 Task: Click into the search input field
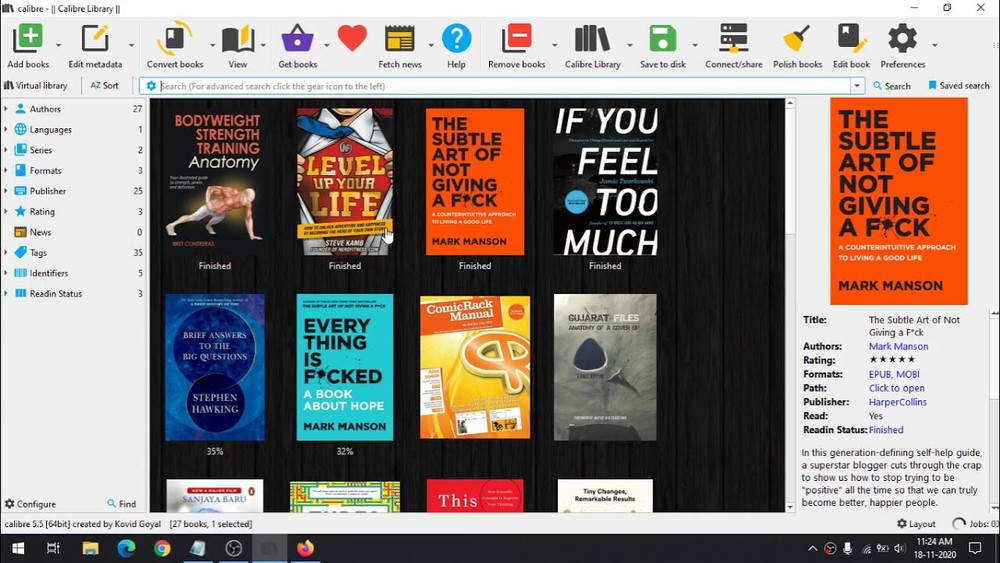(x=504, y=86)
